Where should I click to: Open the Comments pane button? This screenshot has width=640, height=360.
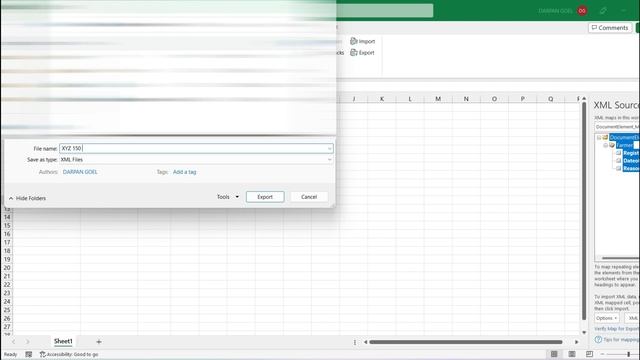point(610,28)
